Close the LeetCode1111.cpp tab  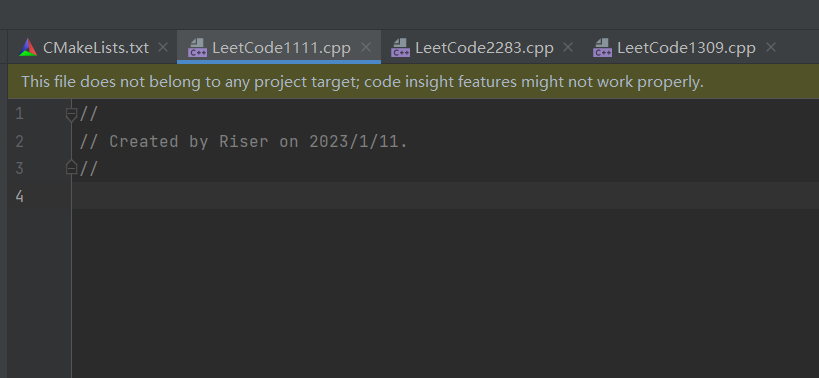366,48
